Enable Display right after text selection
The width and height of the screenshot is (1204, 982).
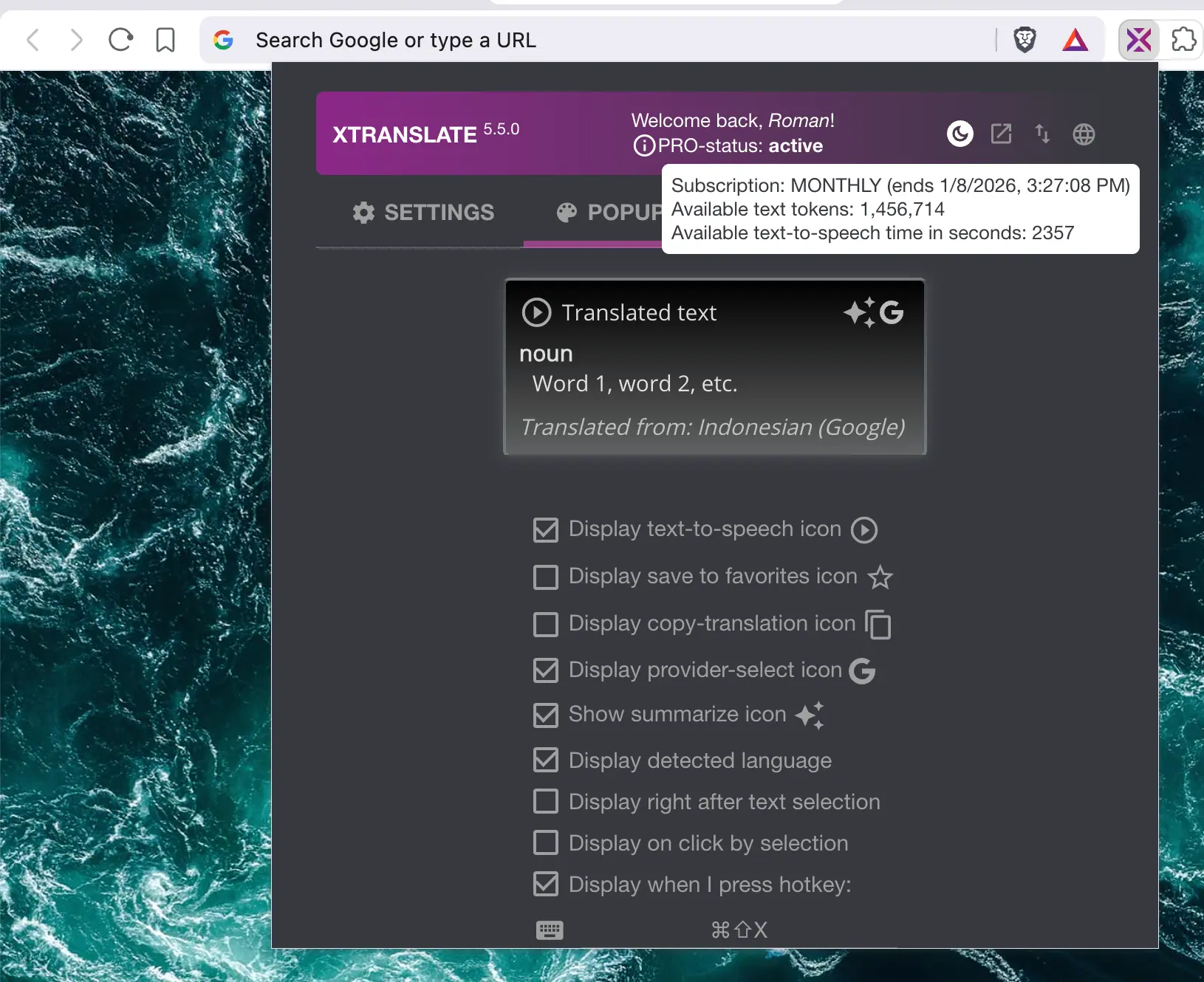pos(546,801)
